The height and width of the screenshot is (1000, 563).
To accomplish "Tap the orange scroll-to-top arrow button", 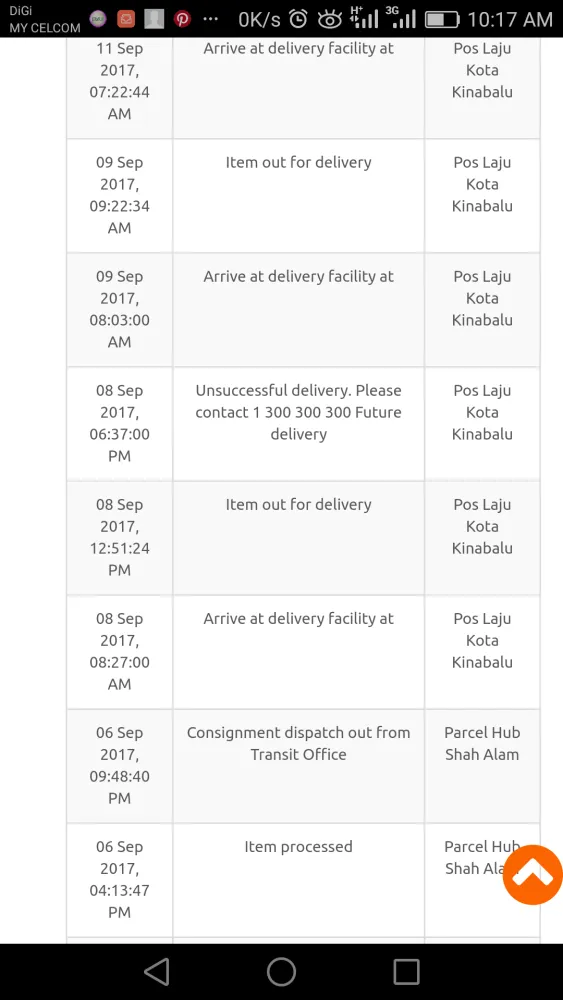I will click(532, 874).
